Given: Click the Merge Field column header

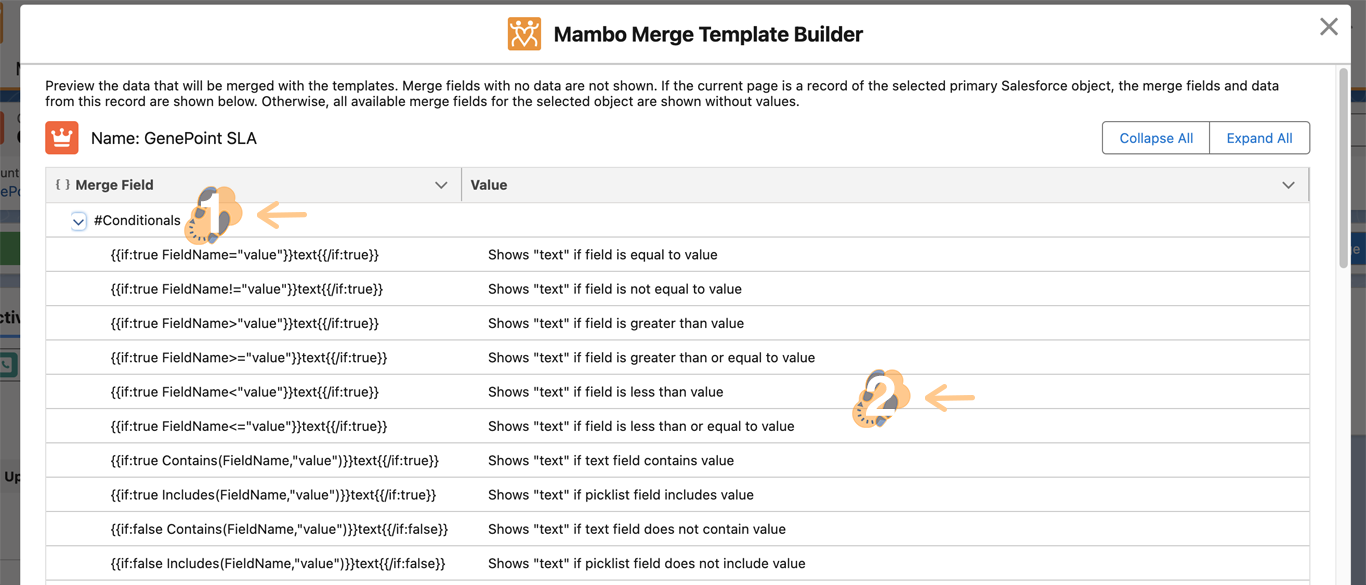Looking at the screenshot, I should [x=115, y=185].
